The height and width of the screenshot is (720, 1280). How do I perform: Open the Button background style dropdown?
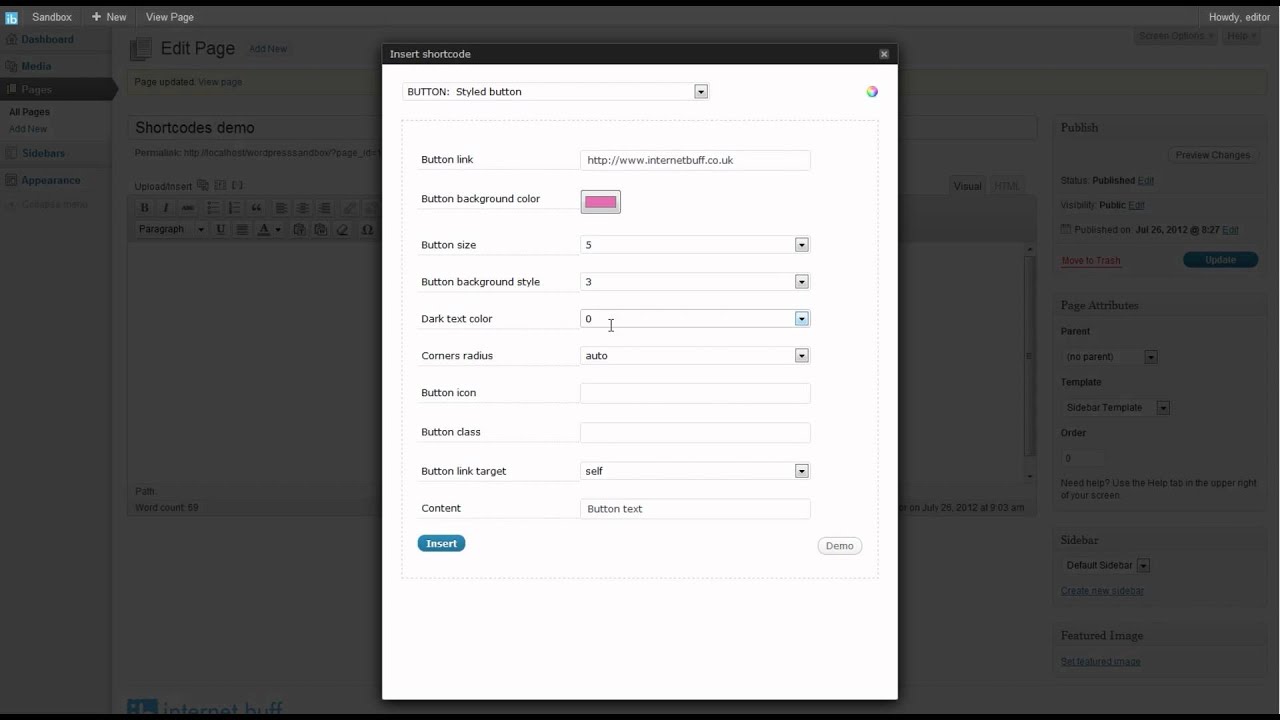coord(695,281)
